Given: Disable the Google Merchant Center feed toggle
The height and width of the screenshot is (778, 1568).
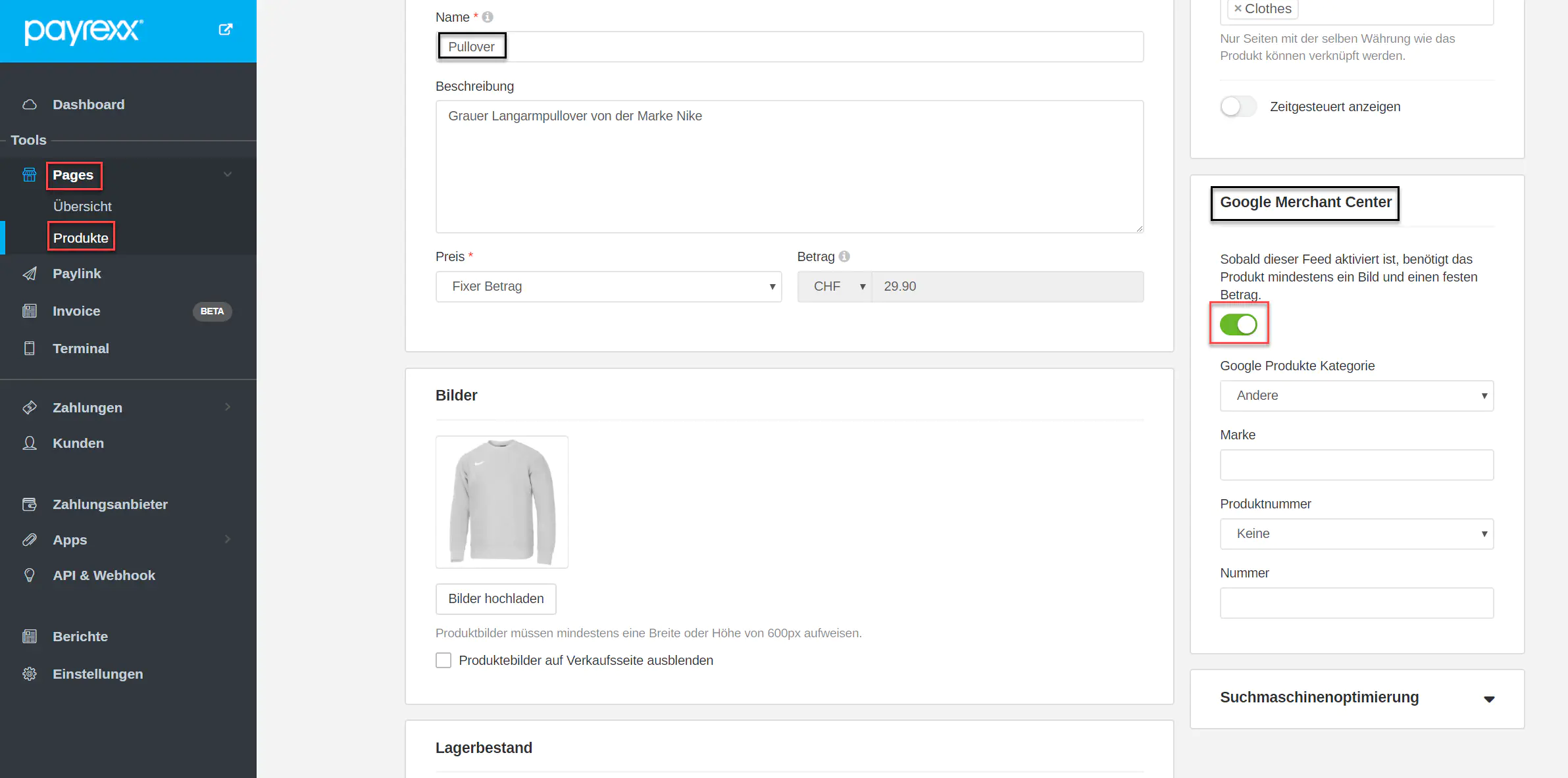Looking at the screenshot, I should tap(1238, 324).
